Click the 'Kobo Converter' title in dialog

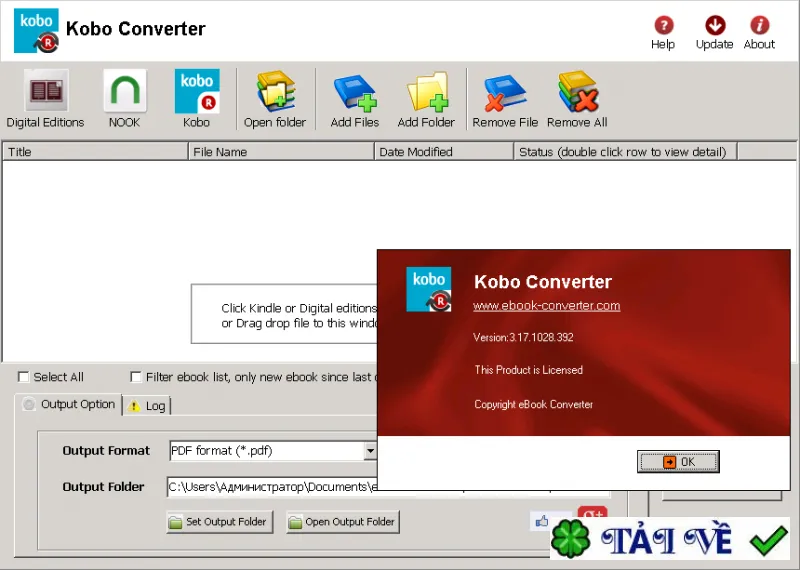pos(543,282)
